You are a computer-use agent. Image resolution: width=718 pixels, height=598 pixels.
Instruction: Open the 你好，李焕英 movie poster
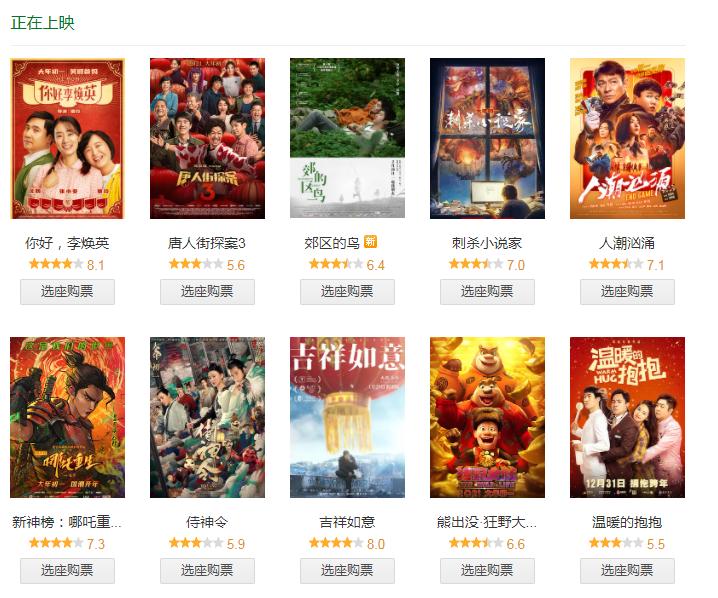click(x=67, y=138)
